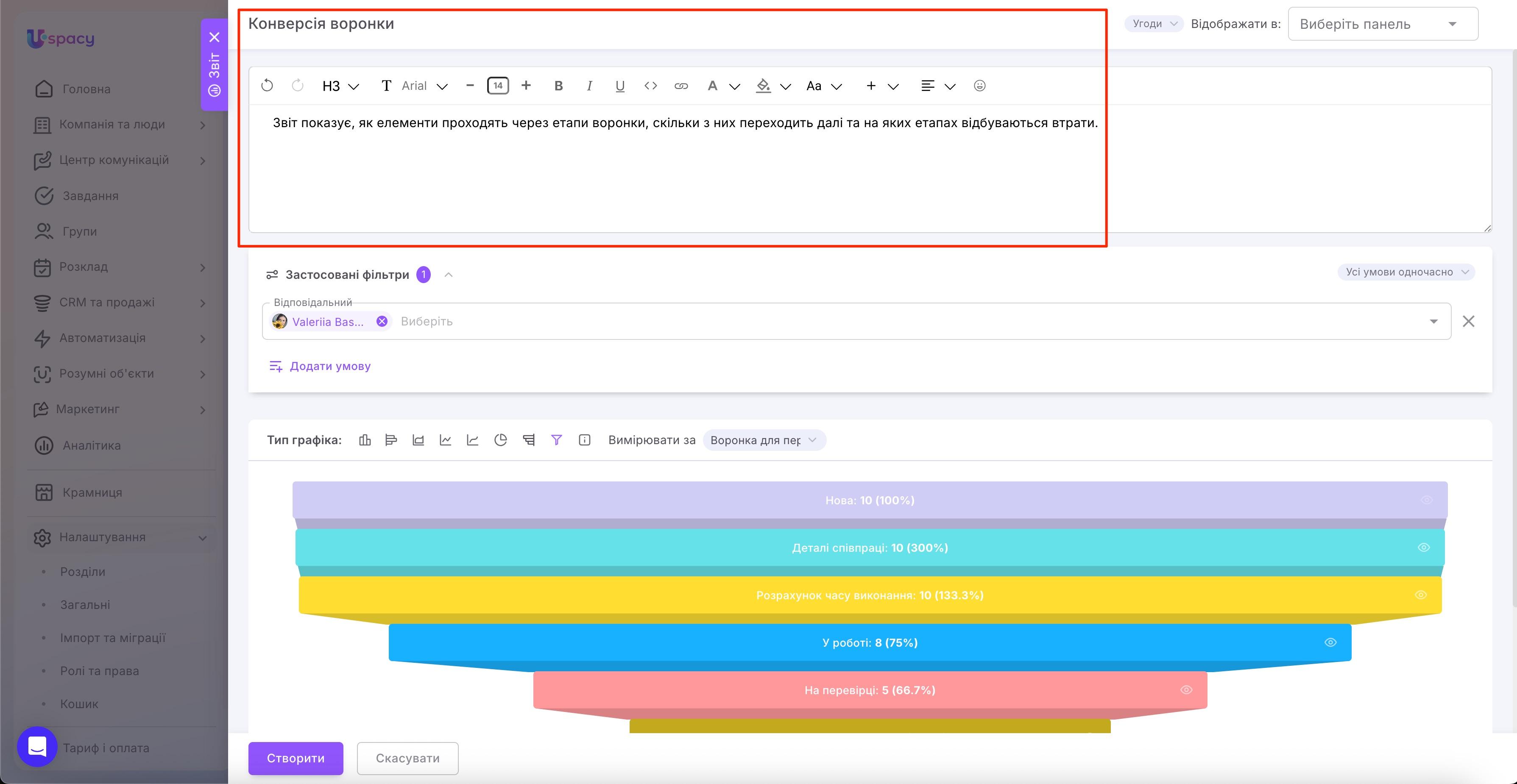Viewport: 1517px width, 784px height.
Task: Delete the 'Відповідальний' filter row
Action: pos(1469,321)
